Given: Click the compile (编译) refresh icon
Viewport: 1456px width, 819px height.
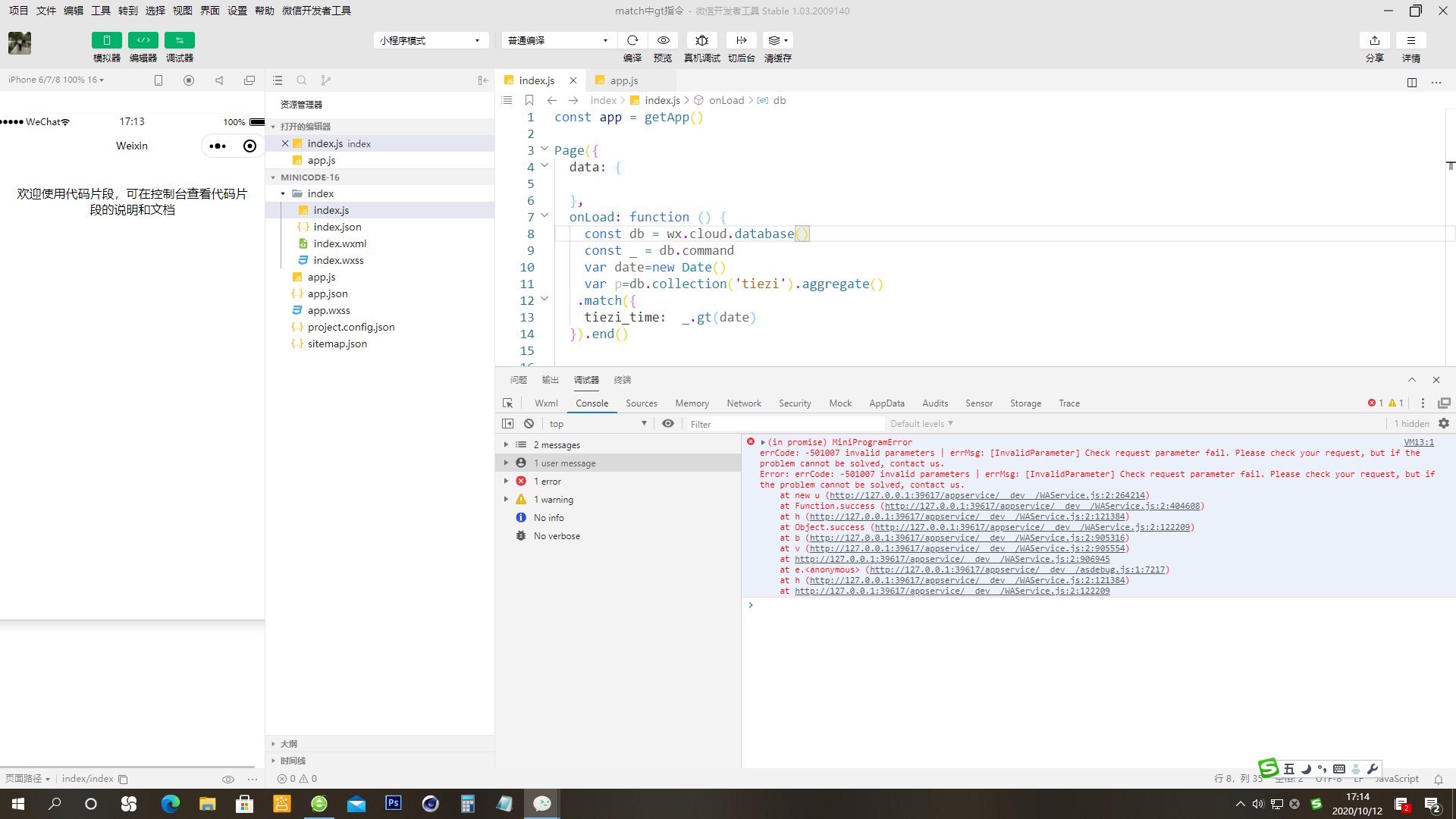Looking at the screenshot, I should click(x=632, y=40).
